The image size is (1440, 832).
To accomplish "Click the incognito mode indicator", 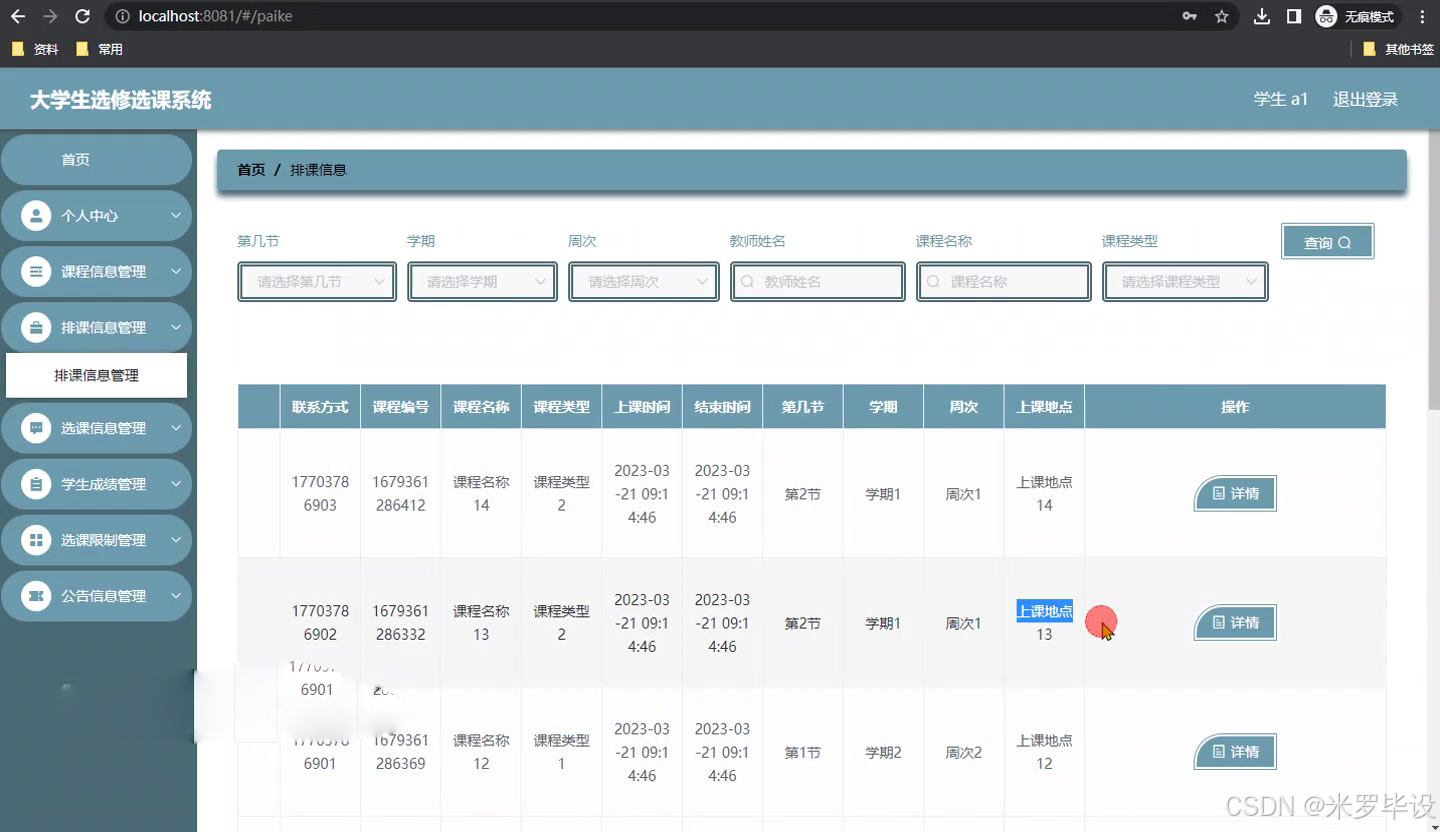I will (x=1356, y=16).
